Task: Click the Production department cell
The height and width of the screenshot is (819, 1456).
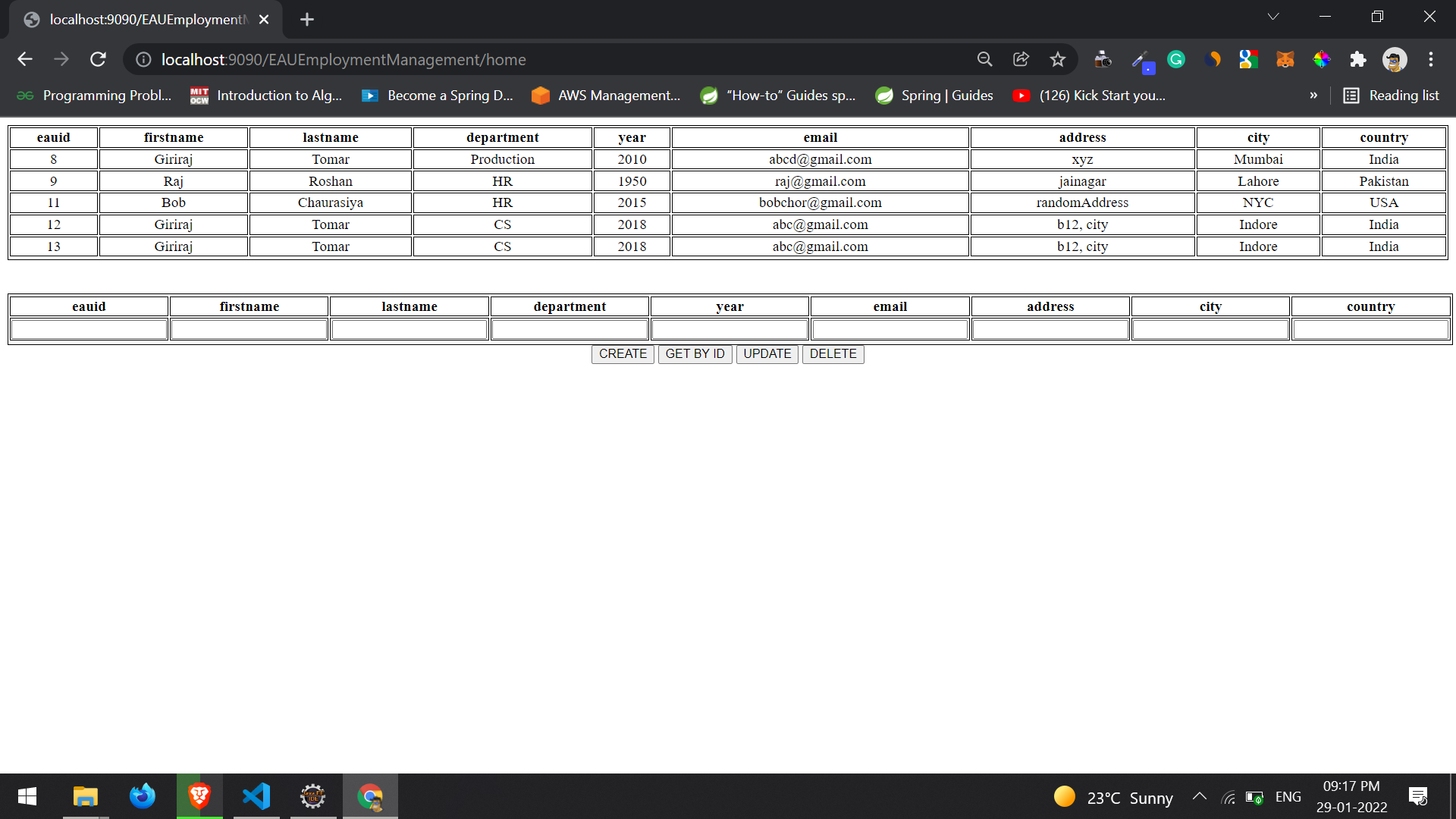Action: [503, 159]
